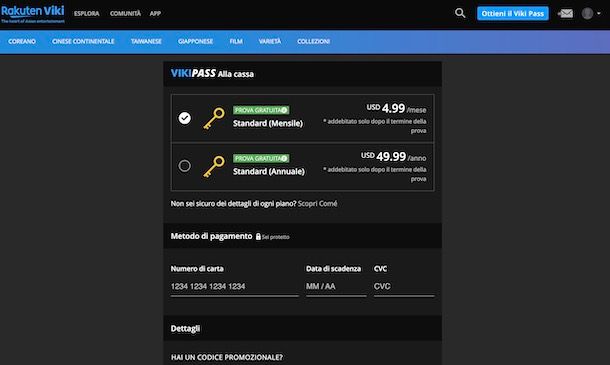Screen dimensions: 610x365
Task: Go to the Varietà category
Action: click(x=270, y=41)
